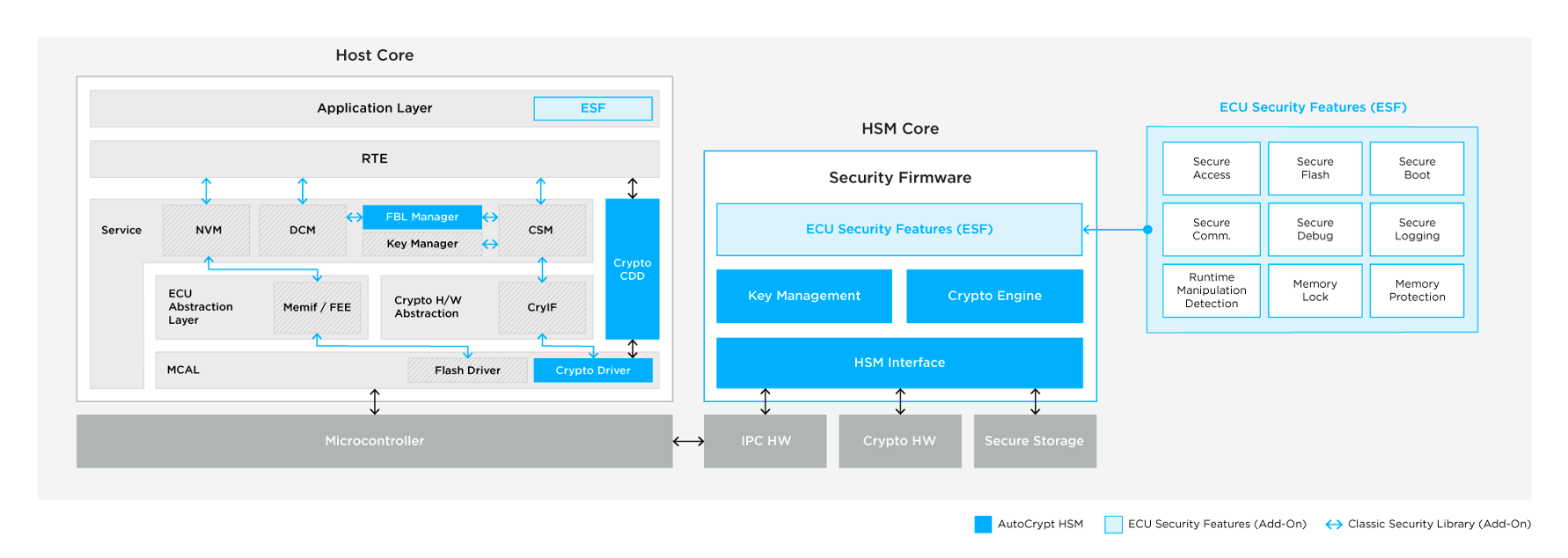Click black arrow between Crypto CDD and Crypto Driver

(632, 349)
